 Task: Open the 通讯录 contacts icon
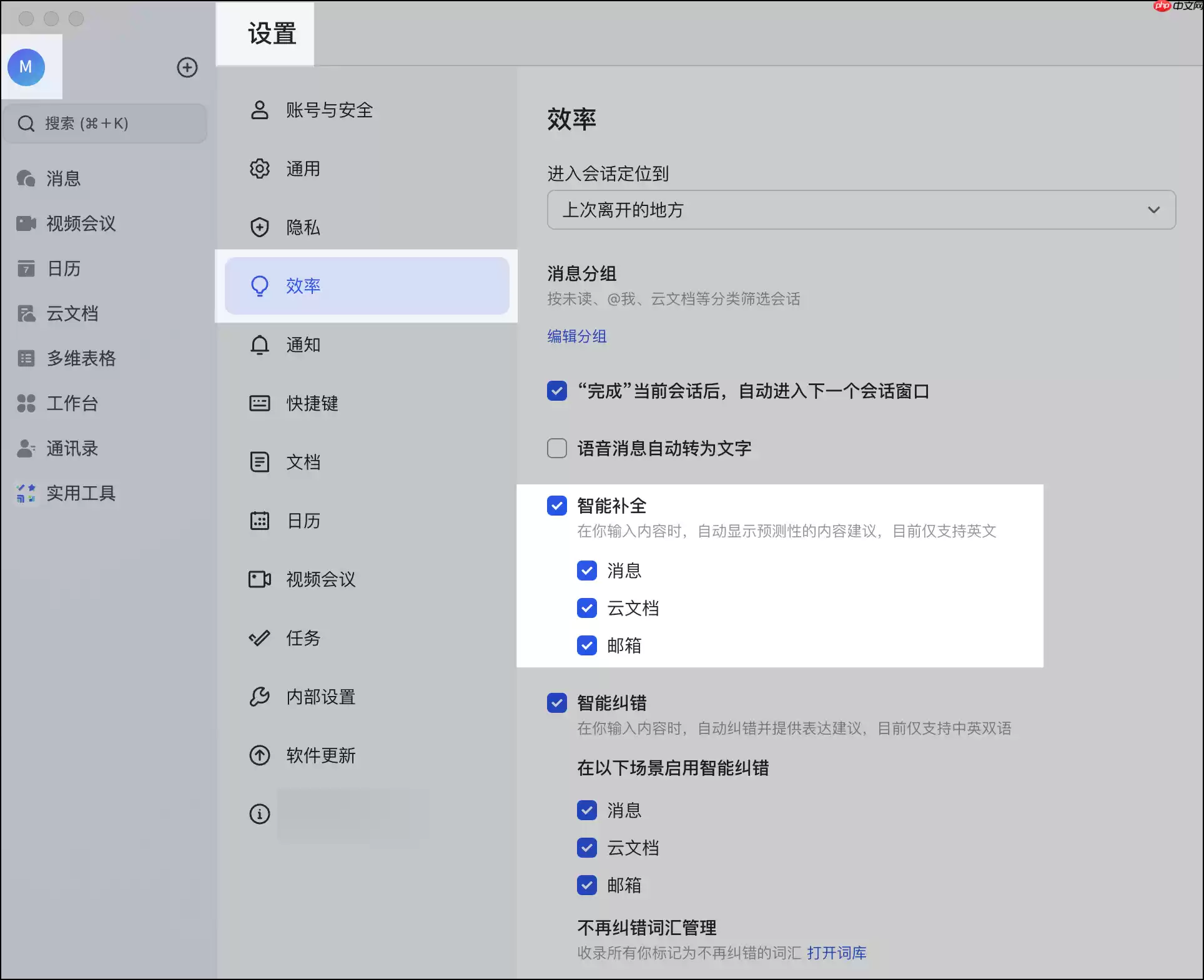pyautogui.click(x=26, y=448)
